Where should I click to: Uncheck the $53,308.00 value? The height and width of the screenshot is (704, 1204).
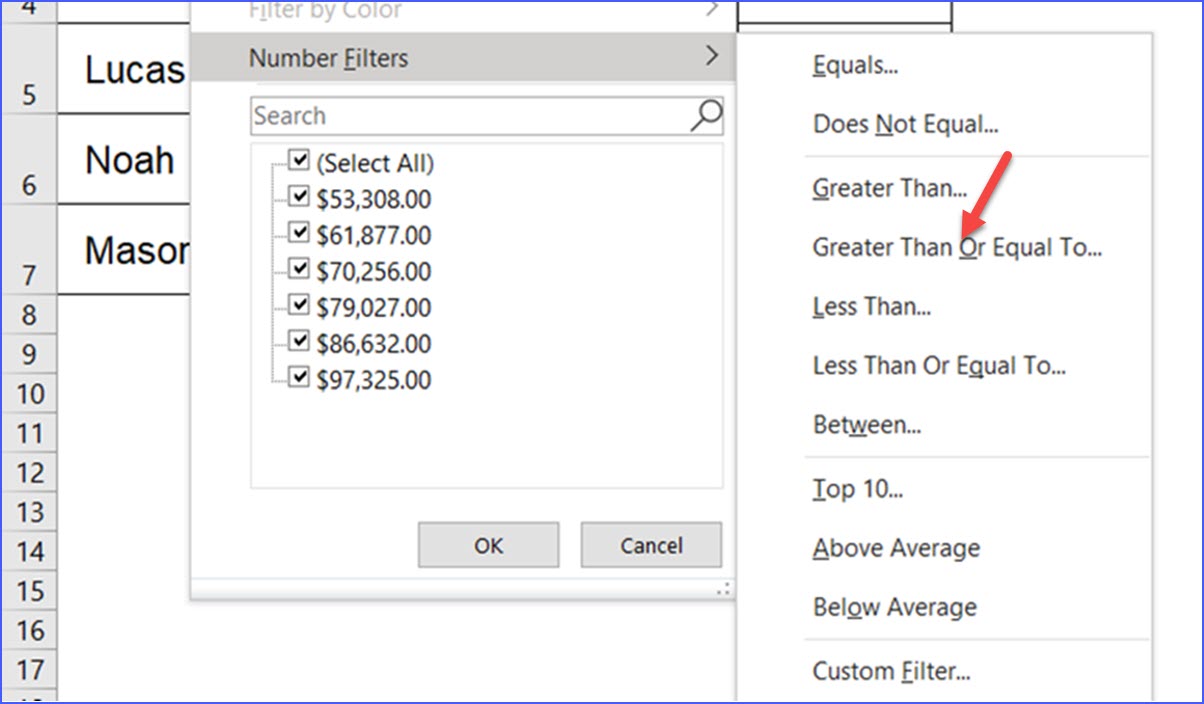pos(297,195)
